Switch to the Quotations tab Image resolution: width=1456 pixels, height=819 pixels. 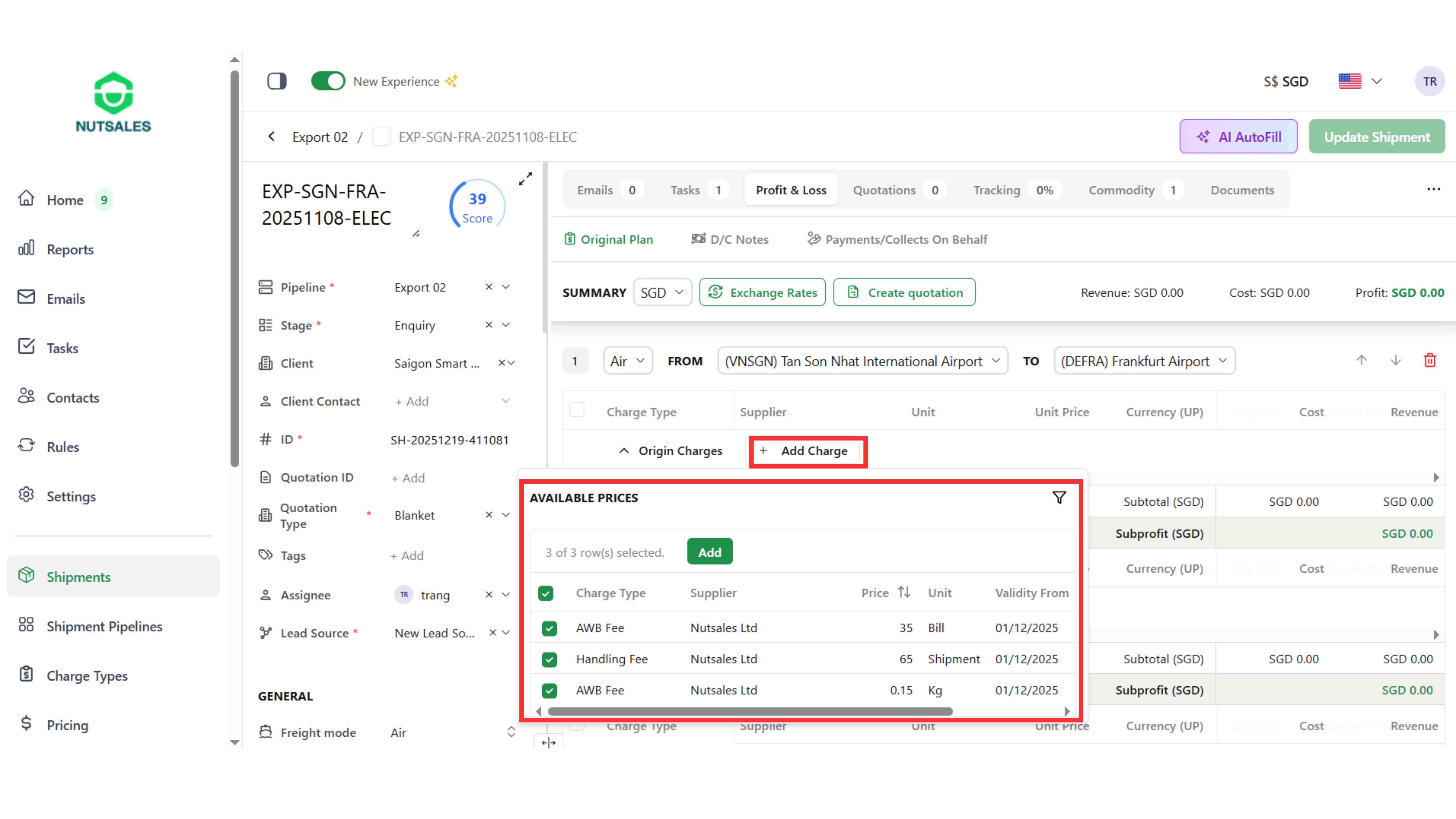pos(884,190)
